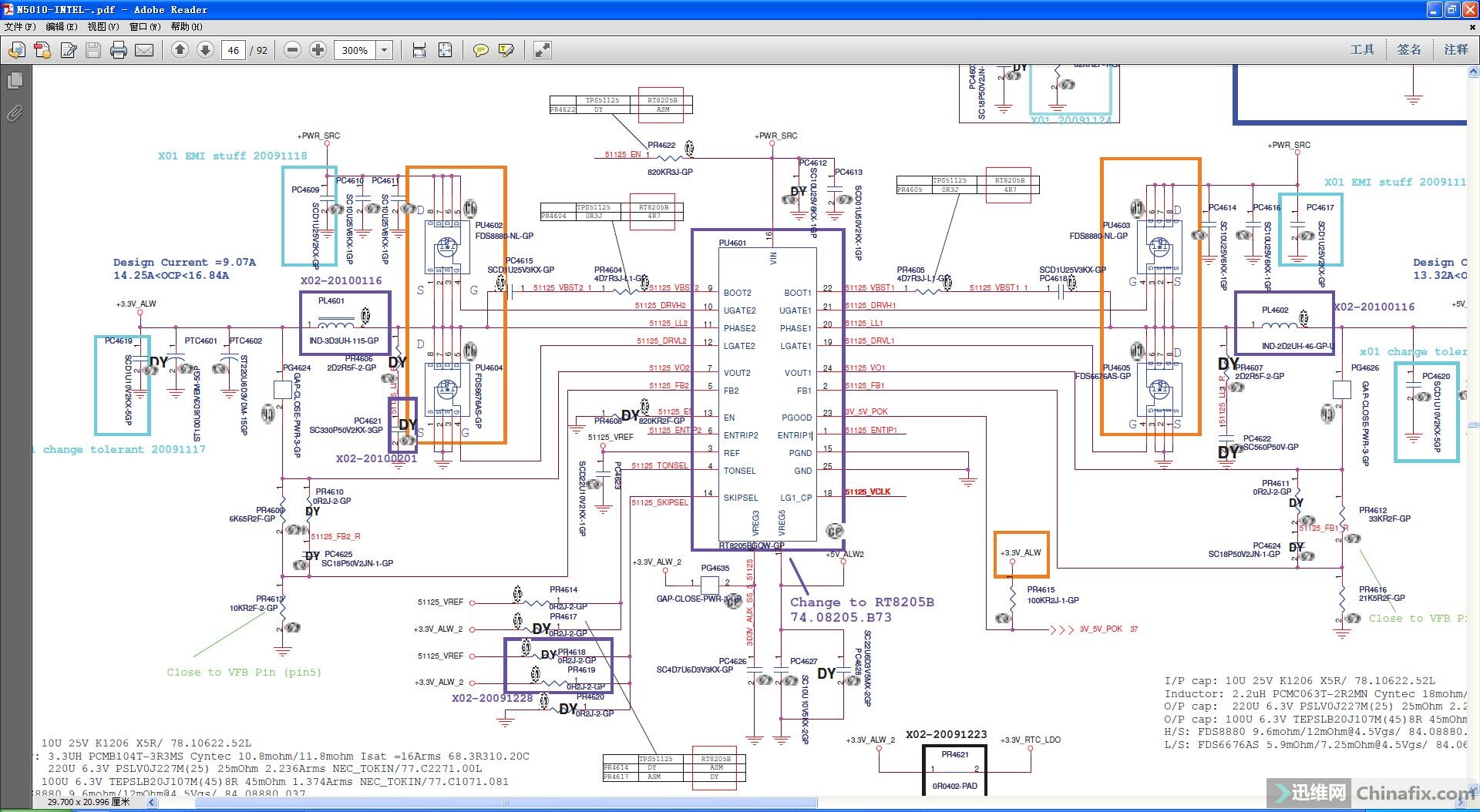The height and width of the screenshot is (812, 1480).
Task: Click the Print icon
Action: point(119,50)
